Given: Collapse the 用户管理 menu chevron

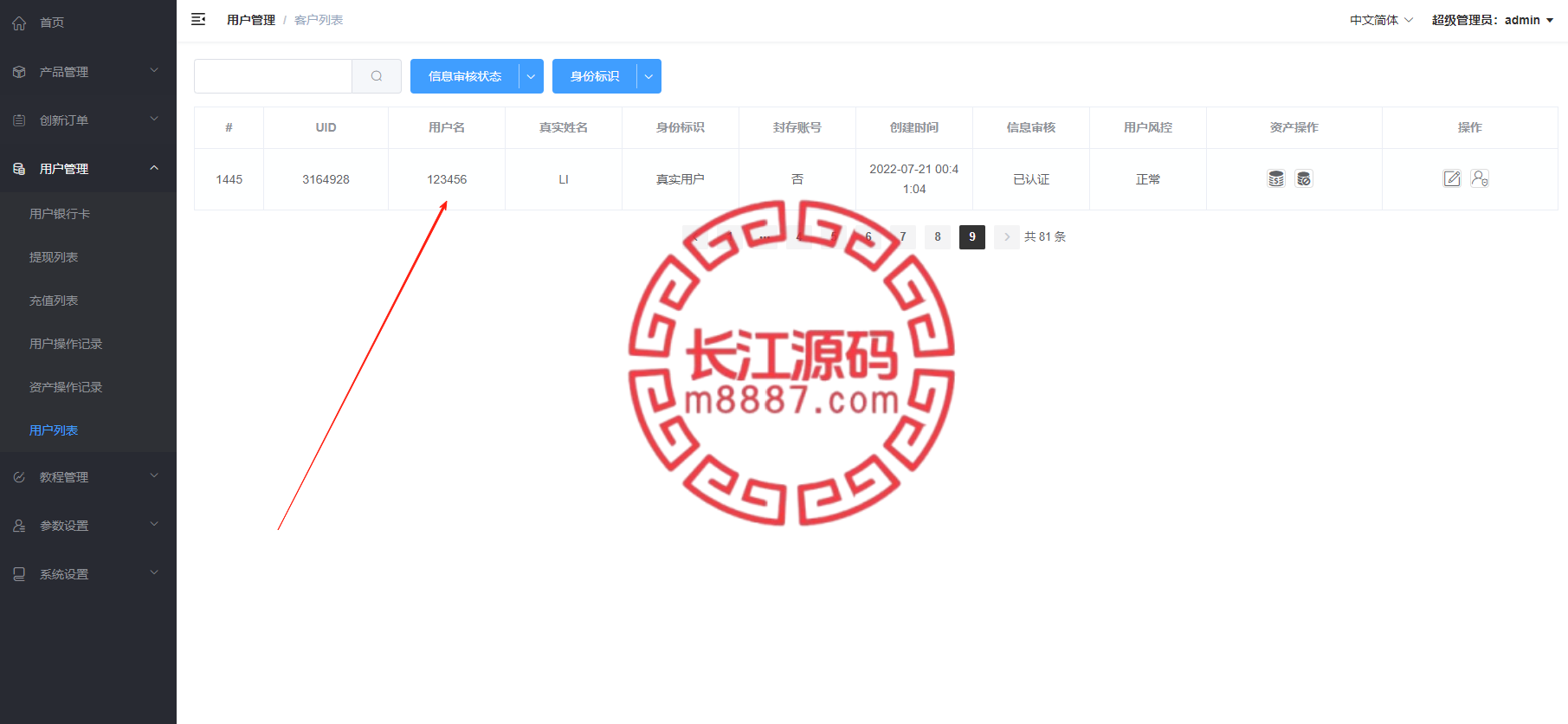Looking at the screenshot, I should click(x=154, y=168).
